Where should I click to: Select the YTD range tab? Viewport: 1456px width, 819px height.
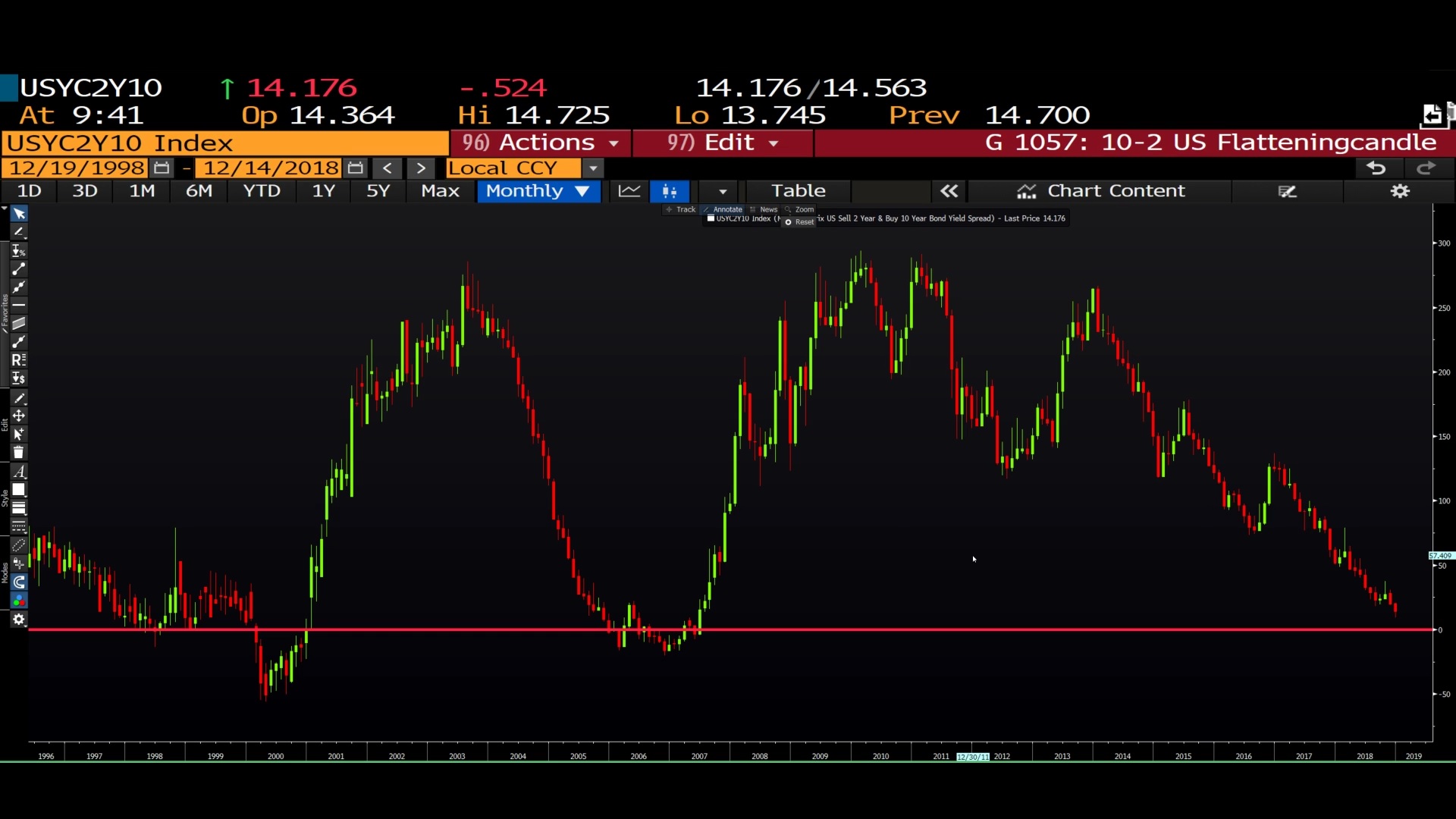click(262, 191)
